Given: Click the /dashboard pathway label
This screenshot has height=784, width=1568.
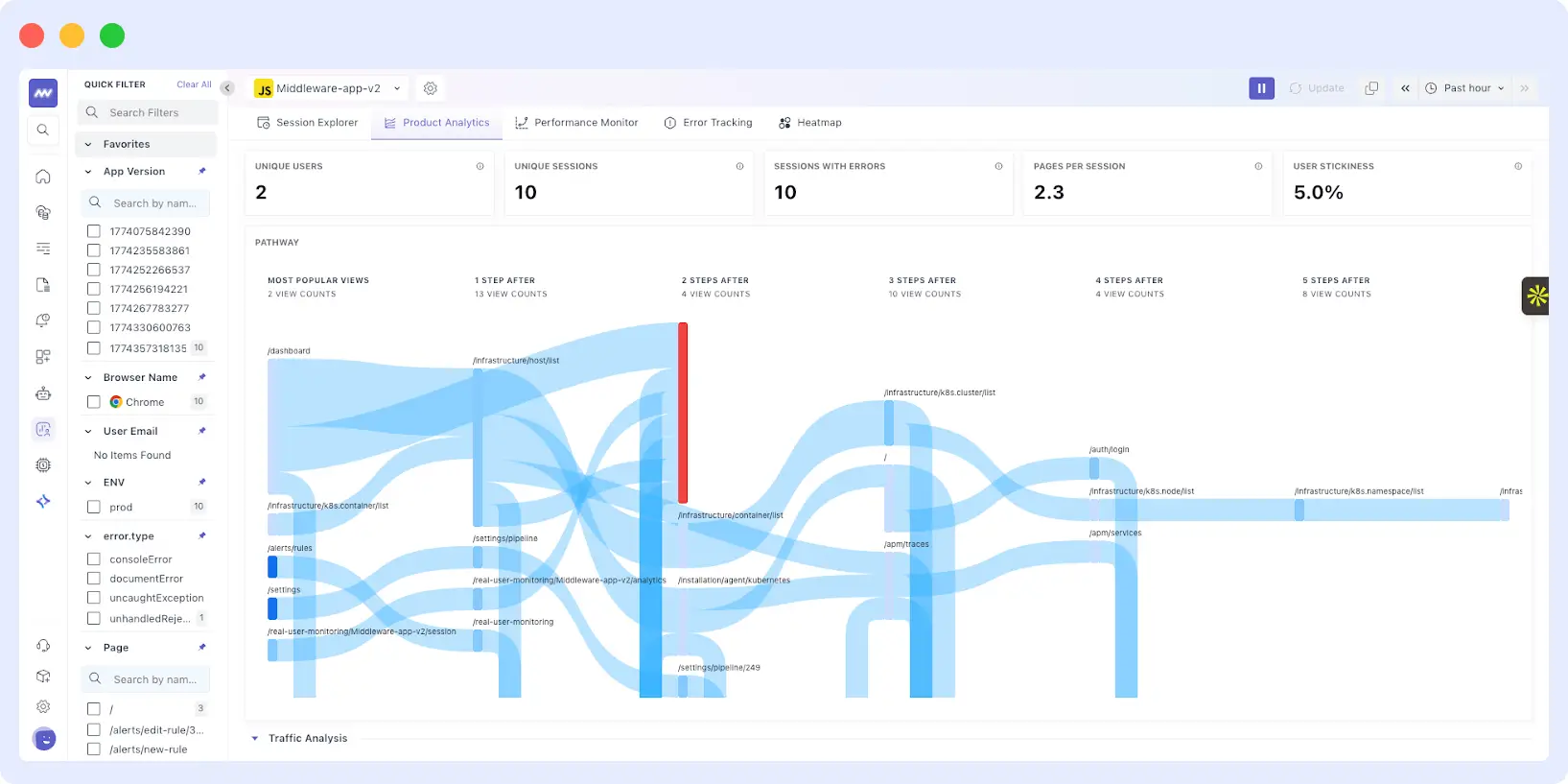Looking at the screenshot, I should point(289,351).
